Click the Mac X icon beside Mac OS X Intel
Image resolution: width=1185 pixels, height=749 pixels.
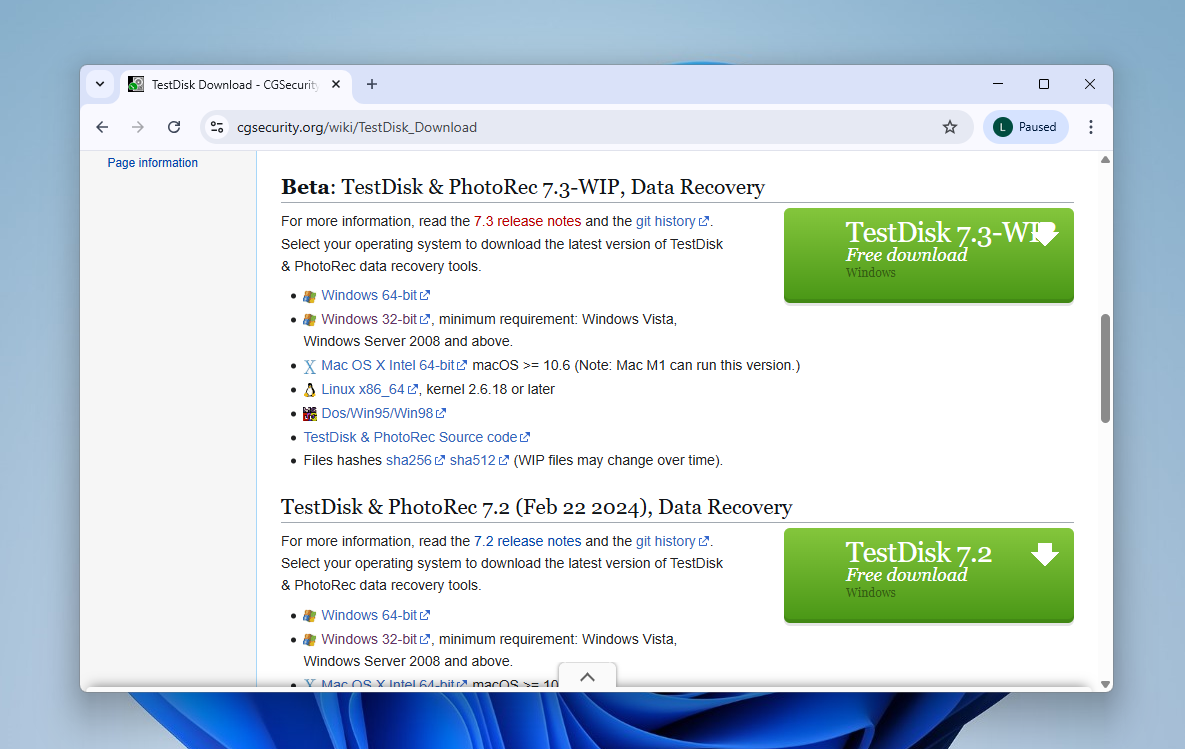click(310, 367)
